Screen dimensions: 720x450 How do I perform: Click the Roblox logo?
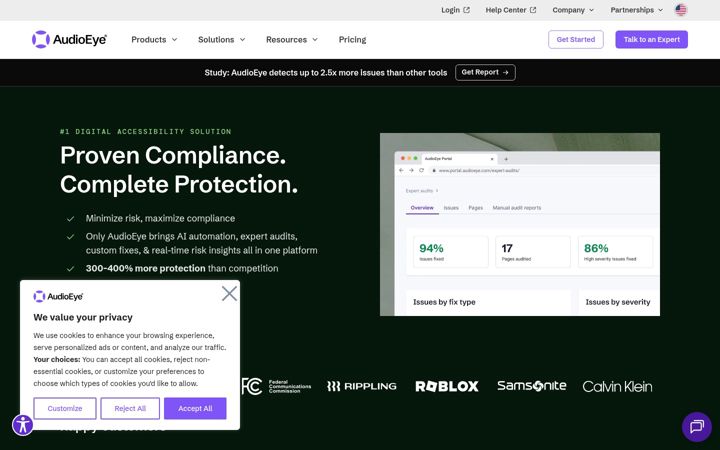click(x=447, y=386)
